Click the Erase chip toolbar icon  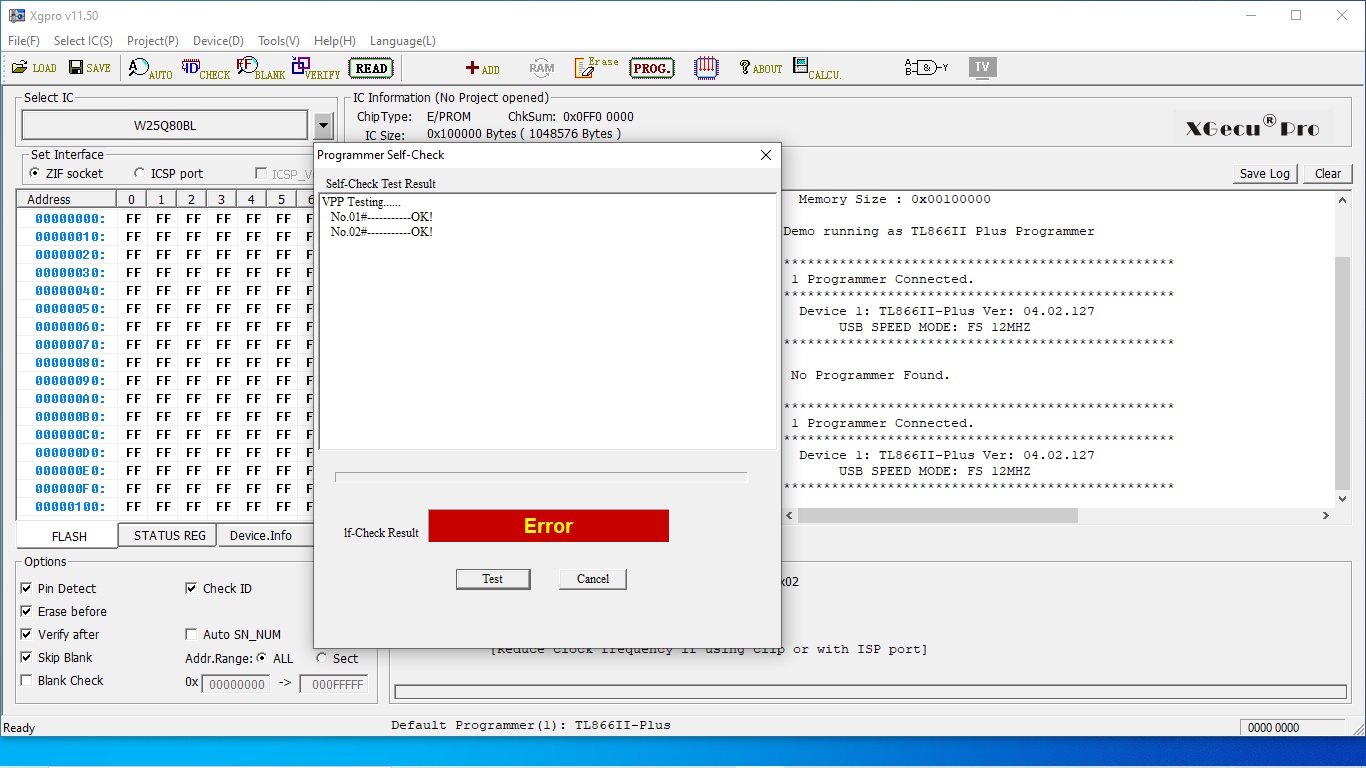[596, 68]
